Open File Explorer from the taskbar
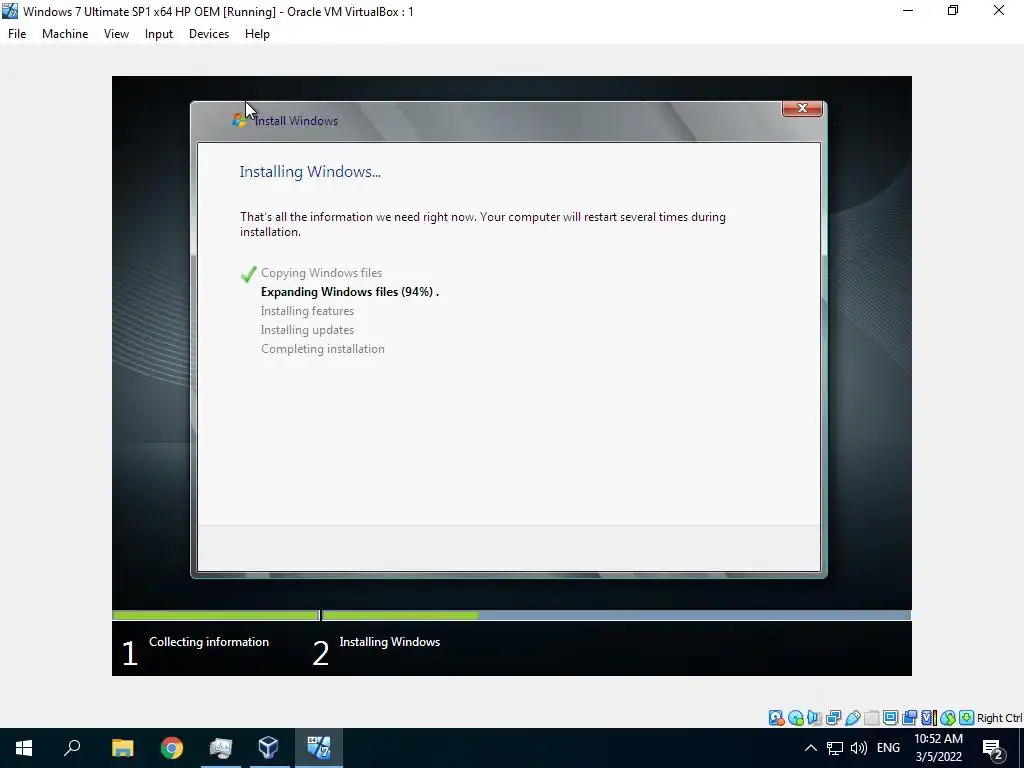 coord(122,748)
